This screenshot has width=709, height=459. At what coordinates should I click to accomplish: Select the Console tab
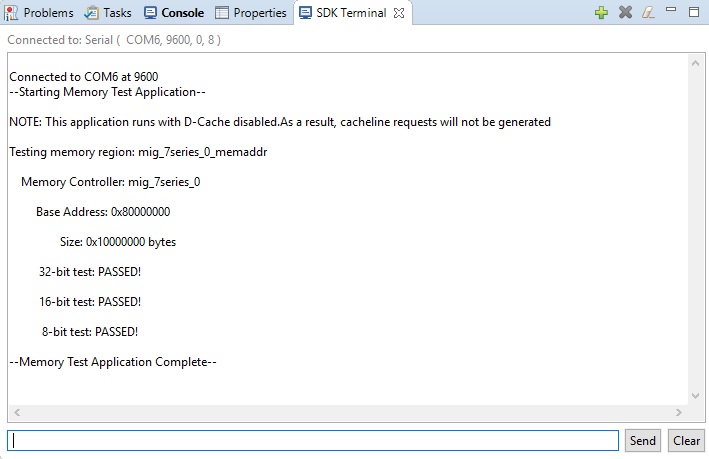coord(174,13)
